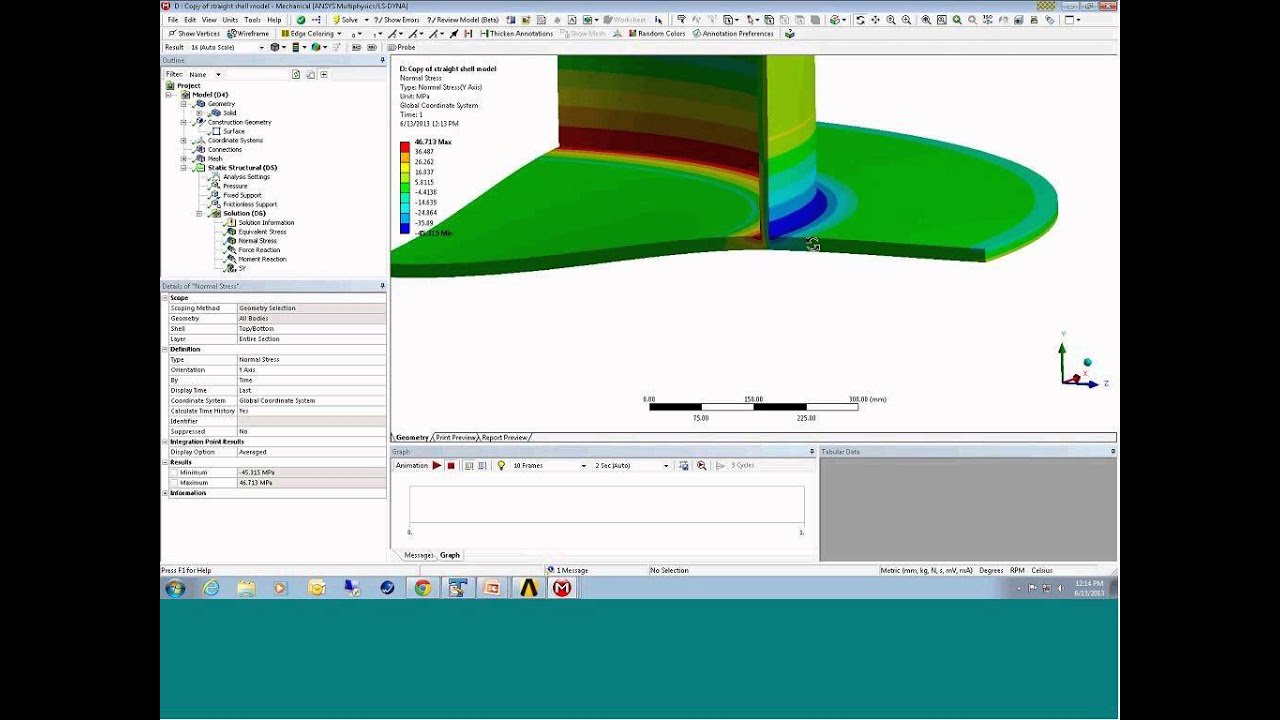This screenshot has width=1280, height=720.
Task: Click the zoom icon in Graph toolbar
Action: pos(701,465)
